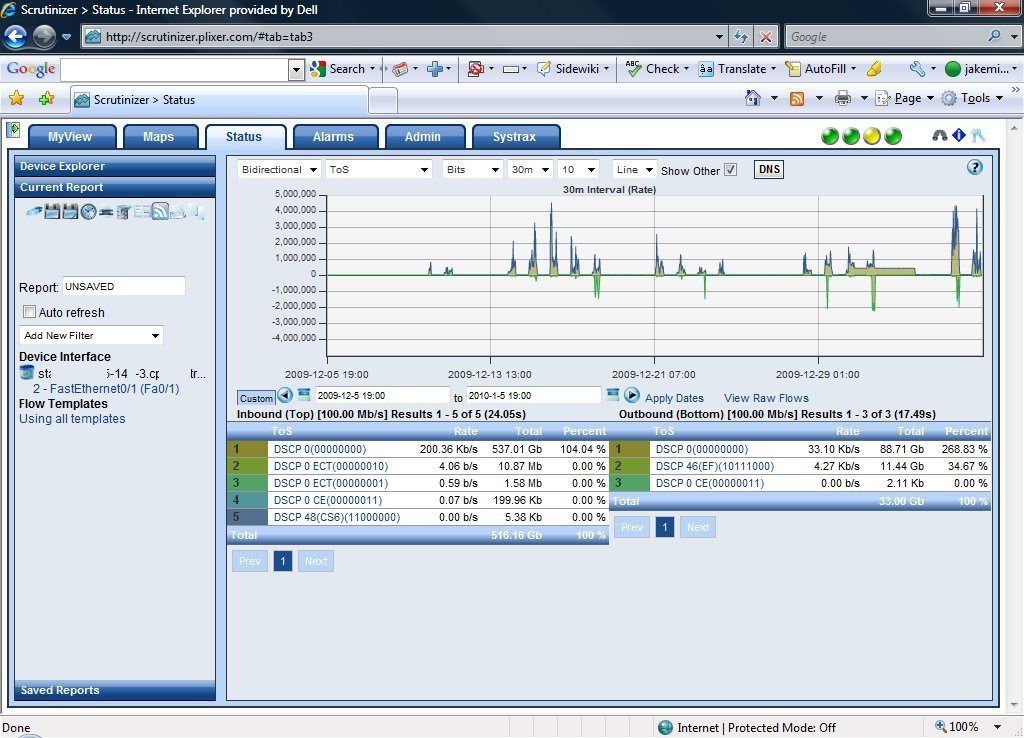
Task: Click outbound entry DSCP 46(EF)(10111000)
Action: tap(714, 466)
